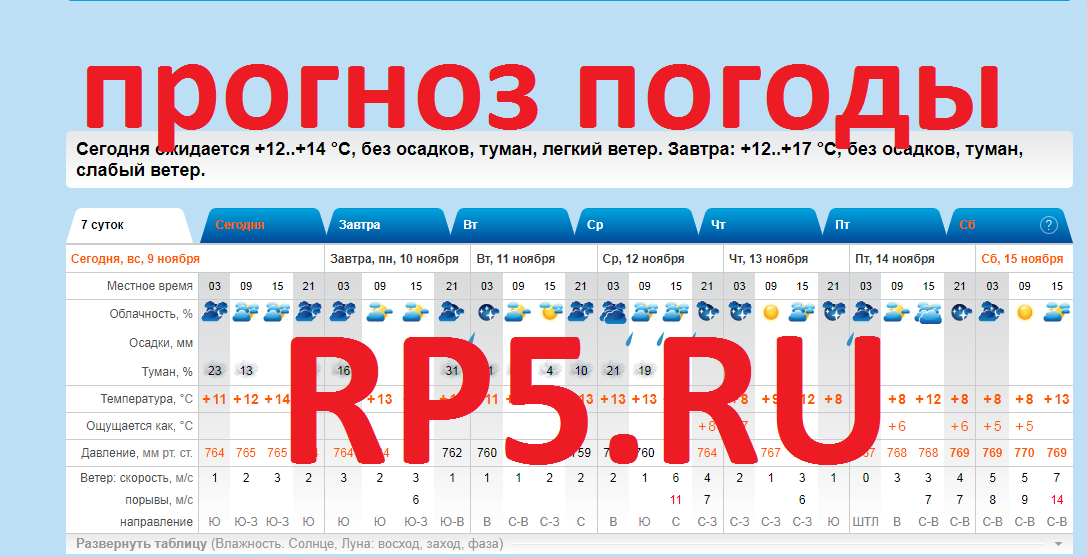Click Wednesday 21:00 night cloud icon
Screen dimensions: 1087x557
click(x=707, y=312)
